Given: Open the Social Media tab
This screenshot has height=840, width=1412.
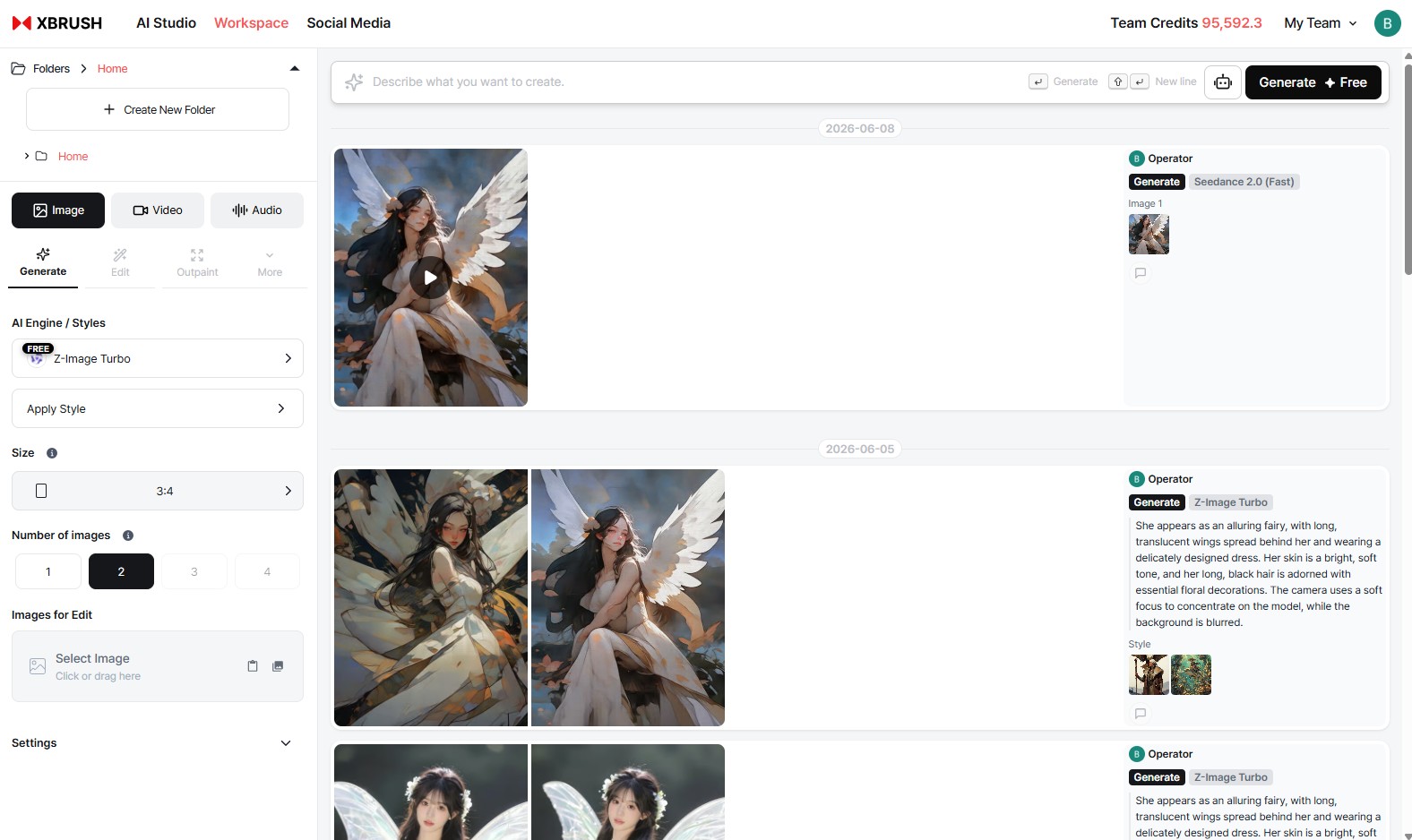Looking at the screenshot, I should click(x=349, y=23).
